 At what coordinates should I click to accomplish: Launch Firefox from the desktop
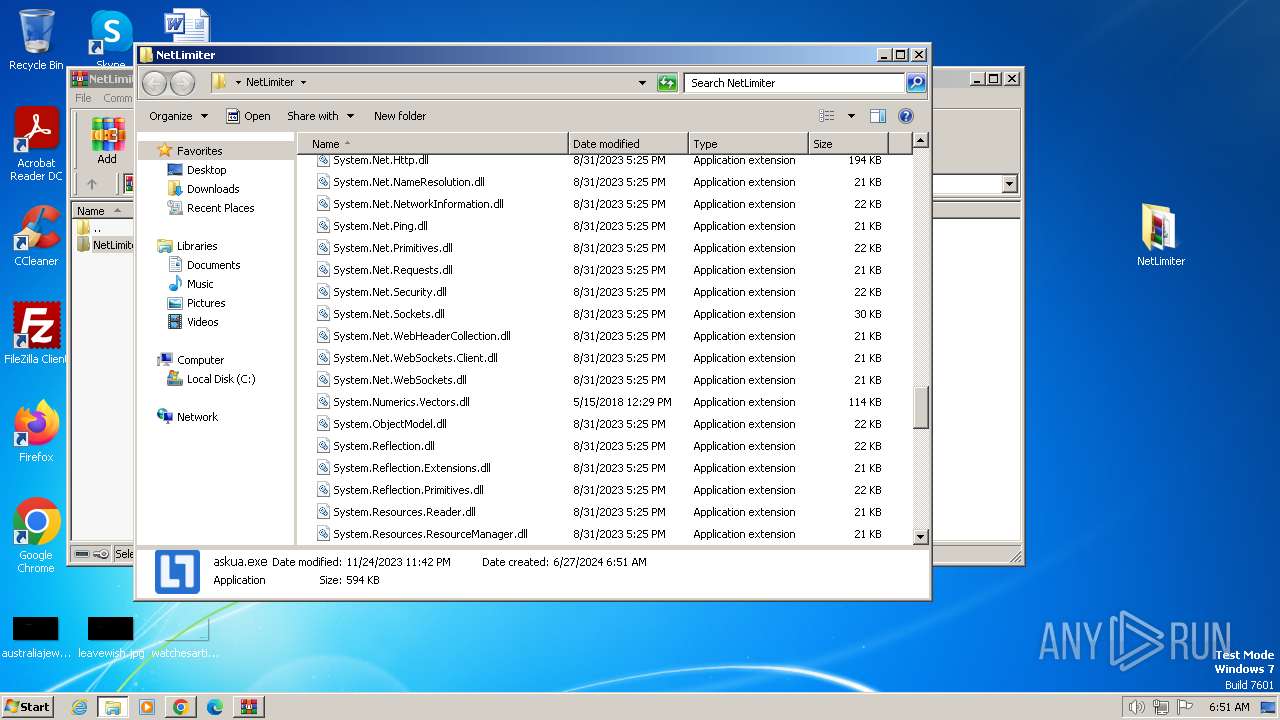tap(36, 431)
